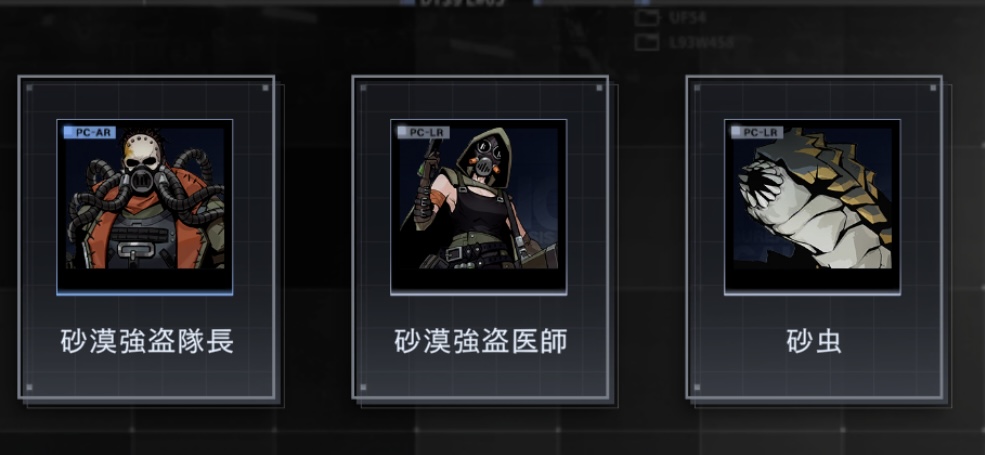Click the blue square beside the PC-AR label

coord(69,132)
